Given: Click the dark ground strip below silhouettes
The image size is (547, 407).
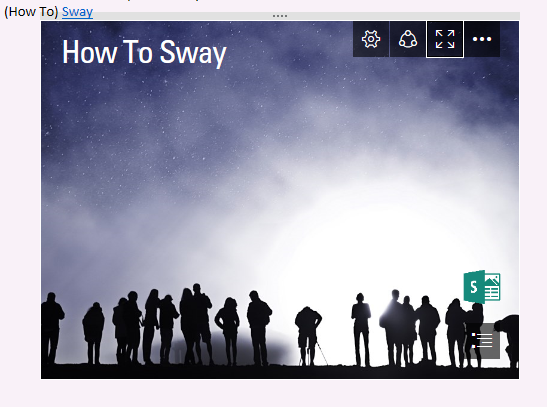Looking at the screenshot, I should tap(280, 372).
